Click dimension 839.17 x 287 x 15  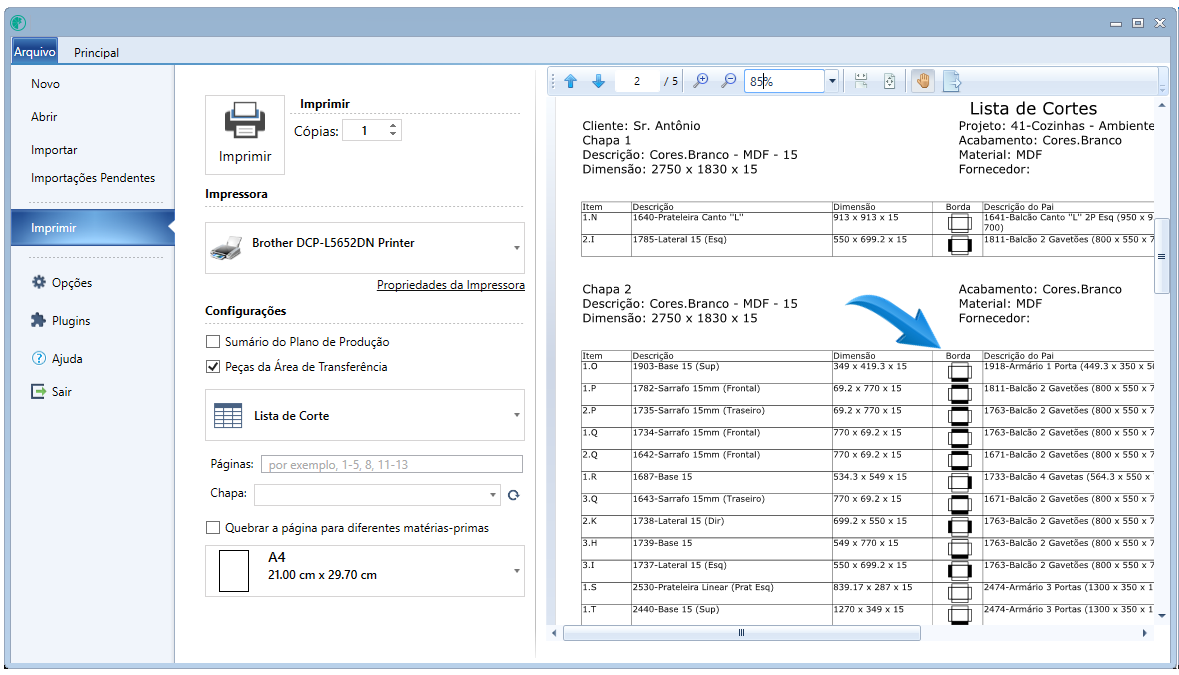pos(872,587)
